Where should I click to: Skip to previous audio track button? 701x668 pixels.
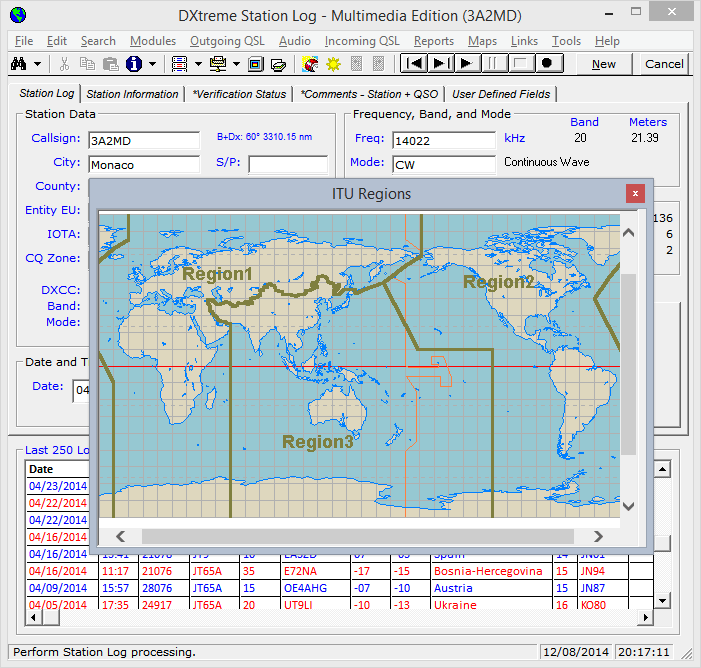pos(414,63)
